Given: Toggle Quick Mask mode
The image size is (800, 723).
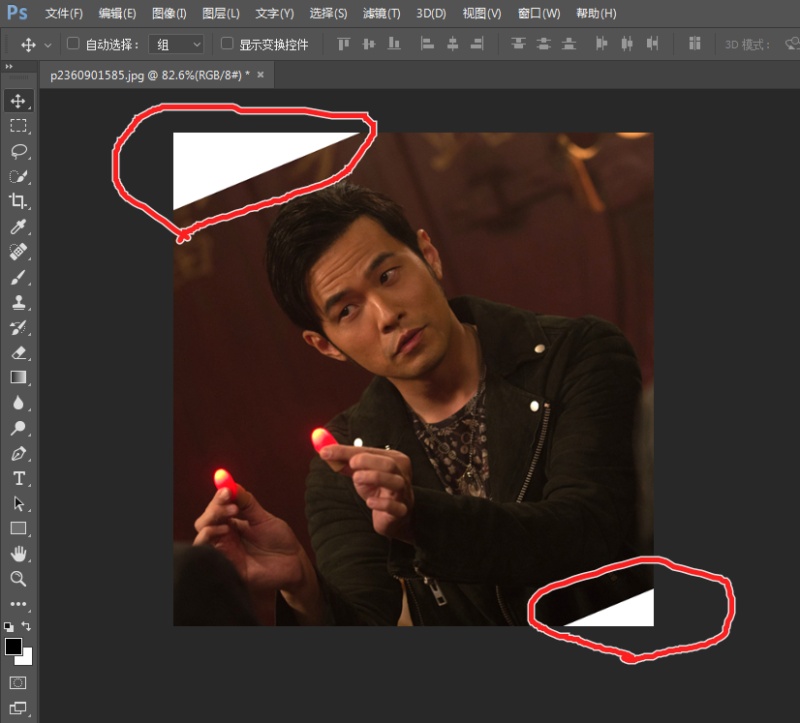Looking at the screenshot, I should (18, 683).
